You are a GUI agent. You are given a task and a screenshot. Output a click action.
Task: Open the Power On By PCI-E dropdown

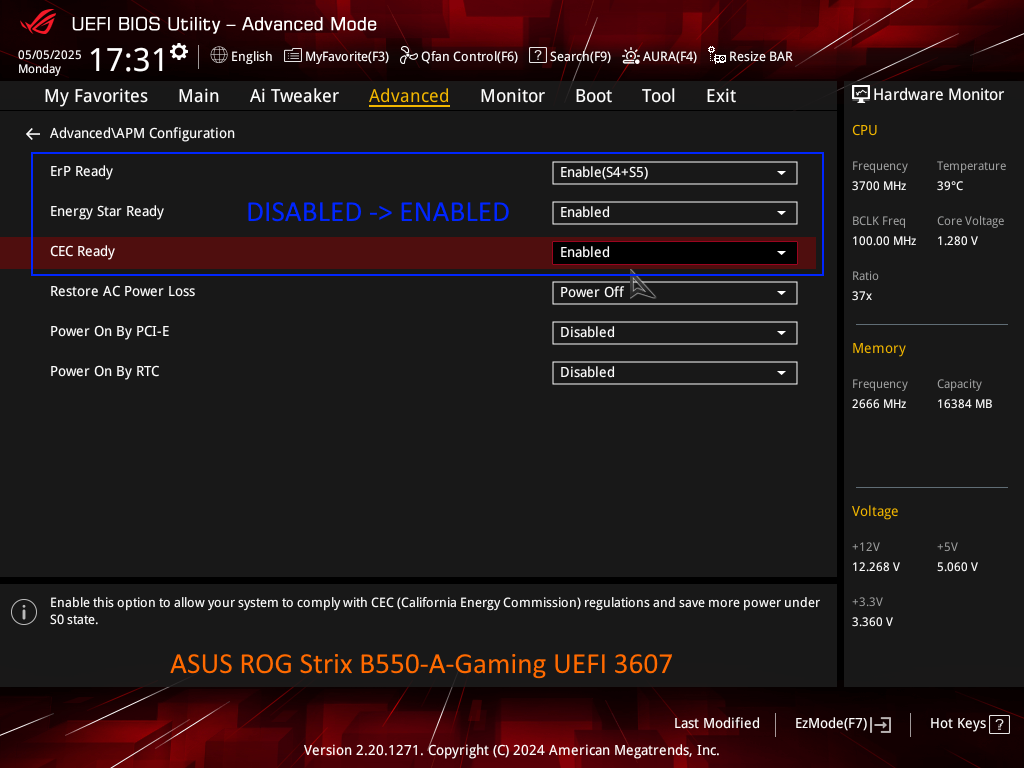click(675, 332)
